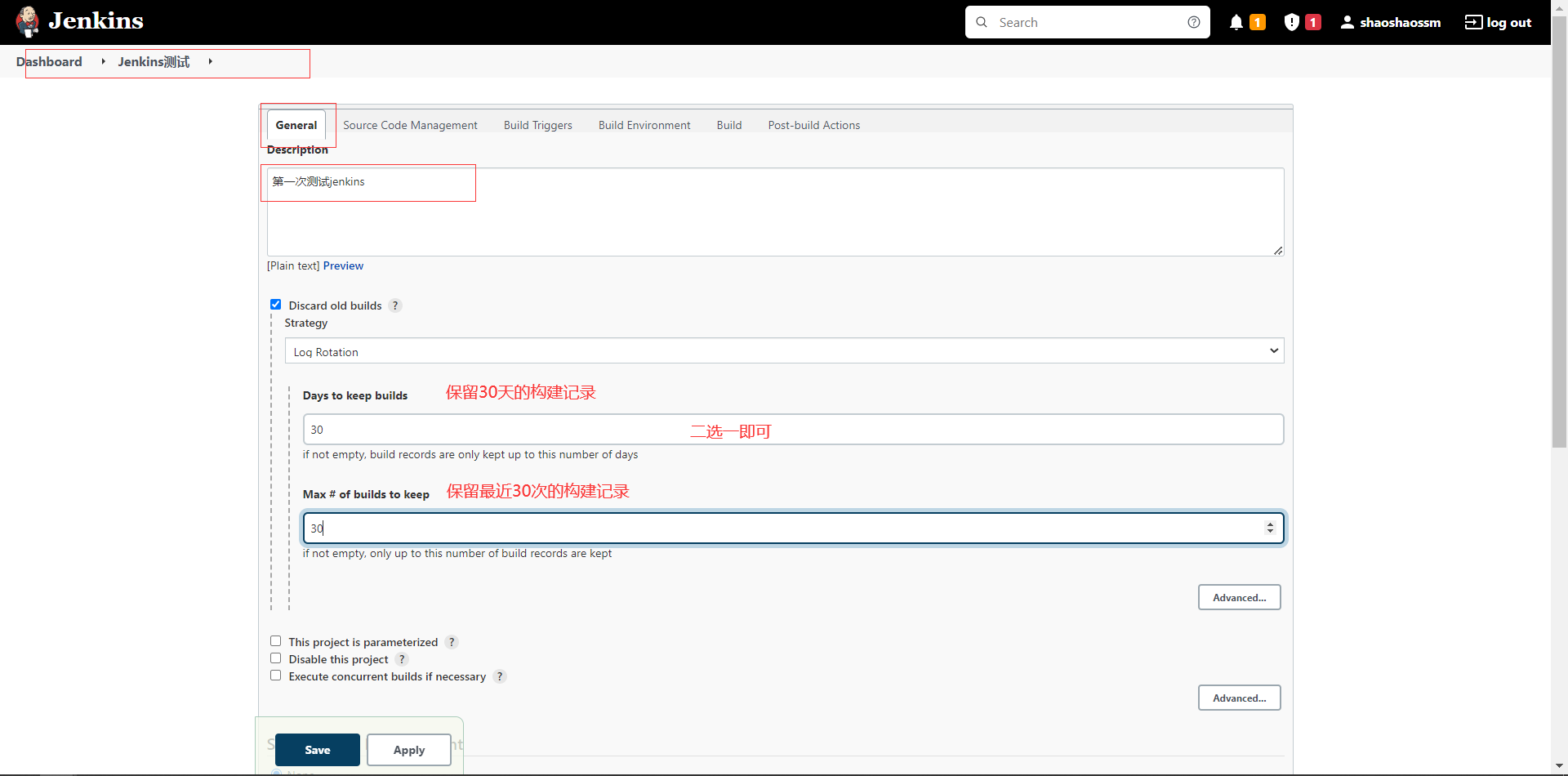Expand the Jenkins测试 breadcrumb arrow
The height and width of the screenshot is (776, 1568).
pyautogui.click(x=210, y=61)
